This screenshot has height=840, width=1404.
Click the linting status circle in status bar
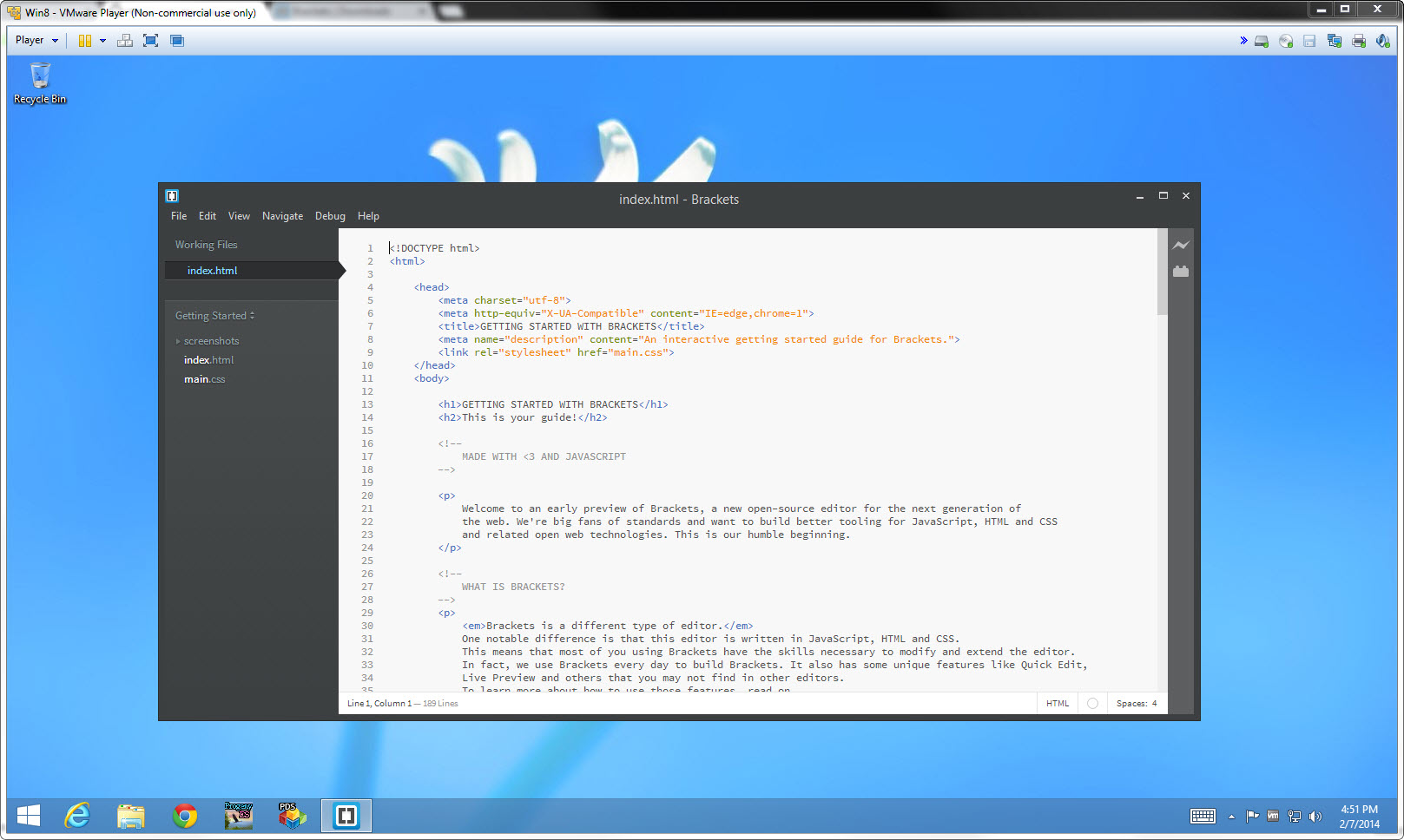(1092, 704)
